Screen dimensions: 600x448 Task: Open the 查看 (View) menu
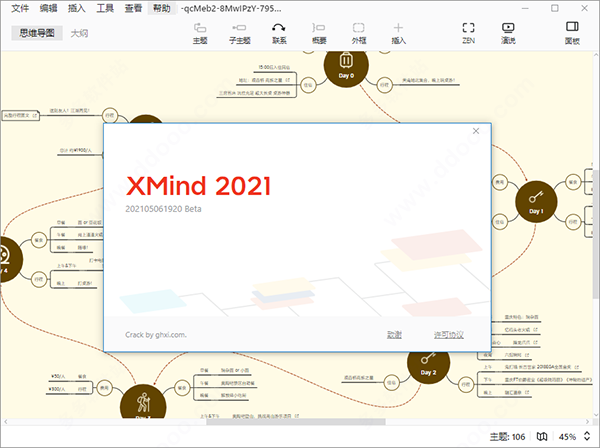point(133,8)
